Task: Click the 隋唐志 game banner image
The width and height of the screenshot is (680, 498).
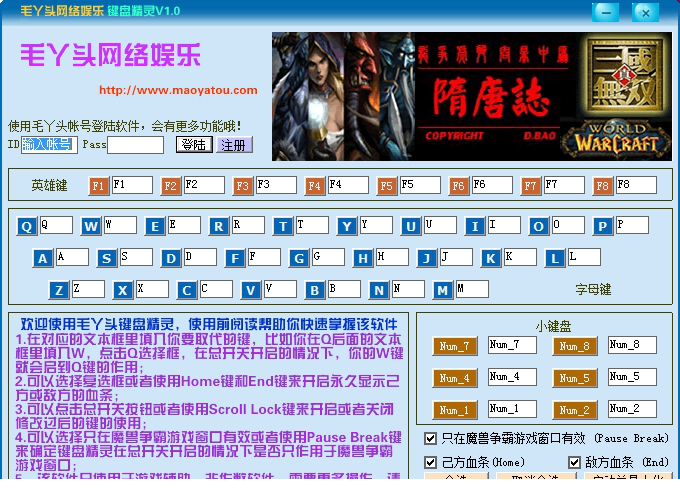Action: 493,96
